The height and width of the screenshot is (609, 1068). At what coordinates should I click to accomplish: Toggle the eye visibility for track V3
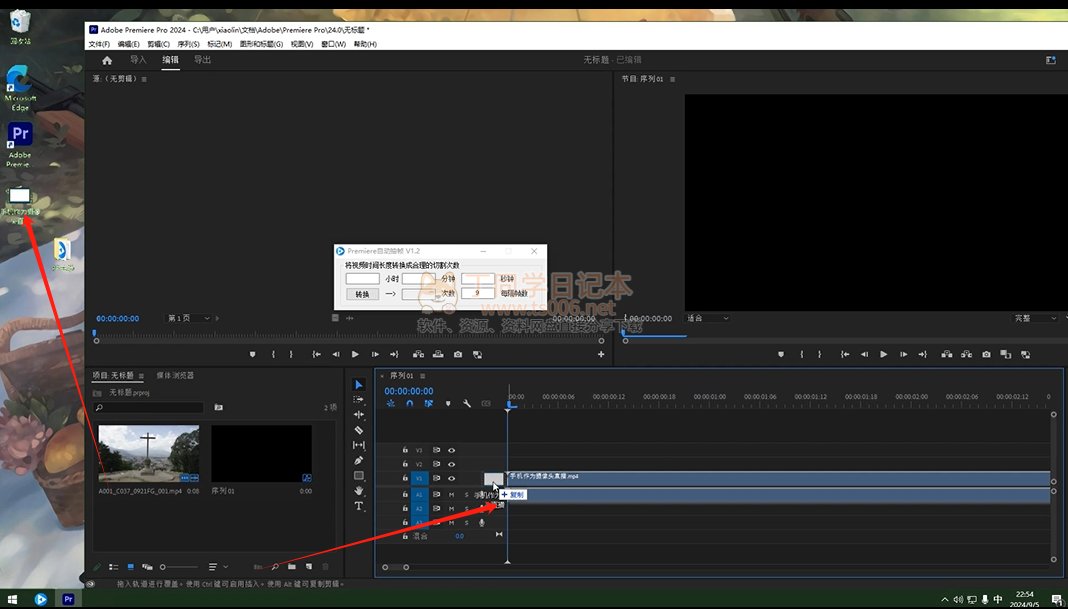click(x=451, y=450)
